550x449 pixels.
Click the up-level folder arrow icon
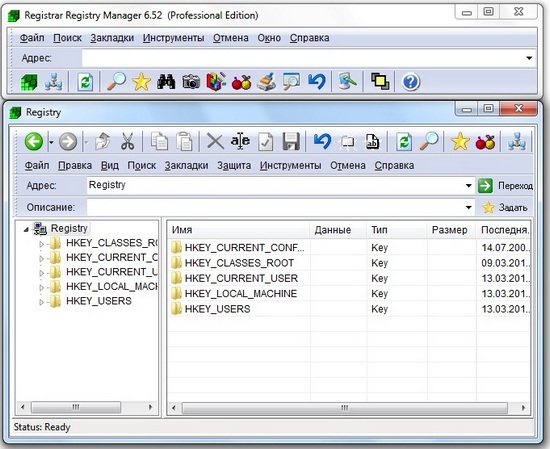tap(102, 142)
